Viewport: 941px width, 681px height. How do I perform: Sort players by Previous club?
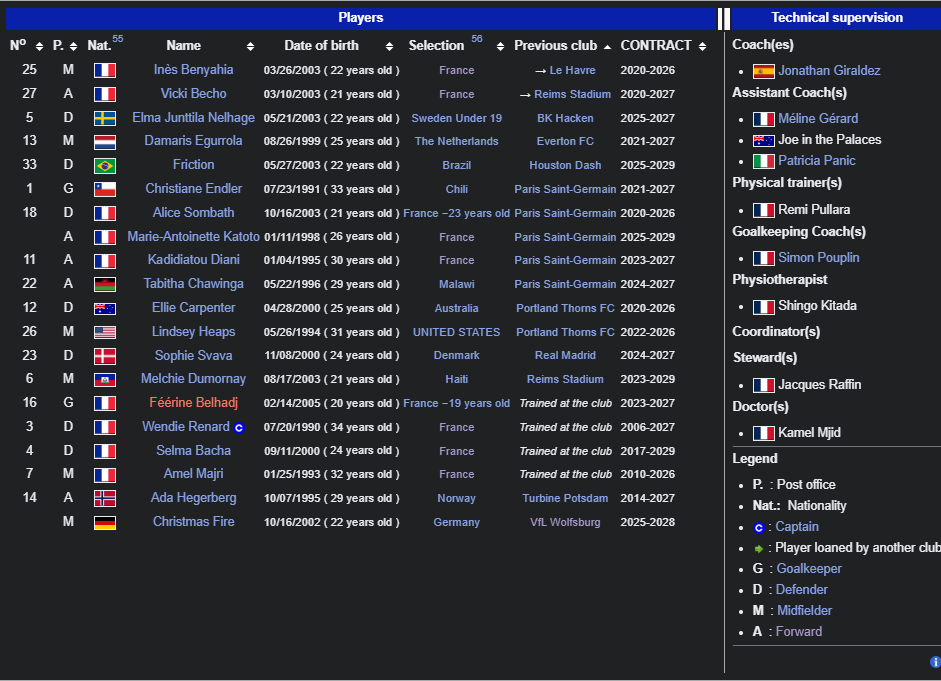tap(607, 46)
